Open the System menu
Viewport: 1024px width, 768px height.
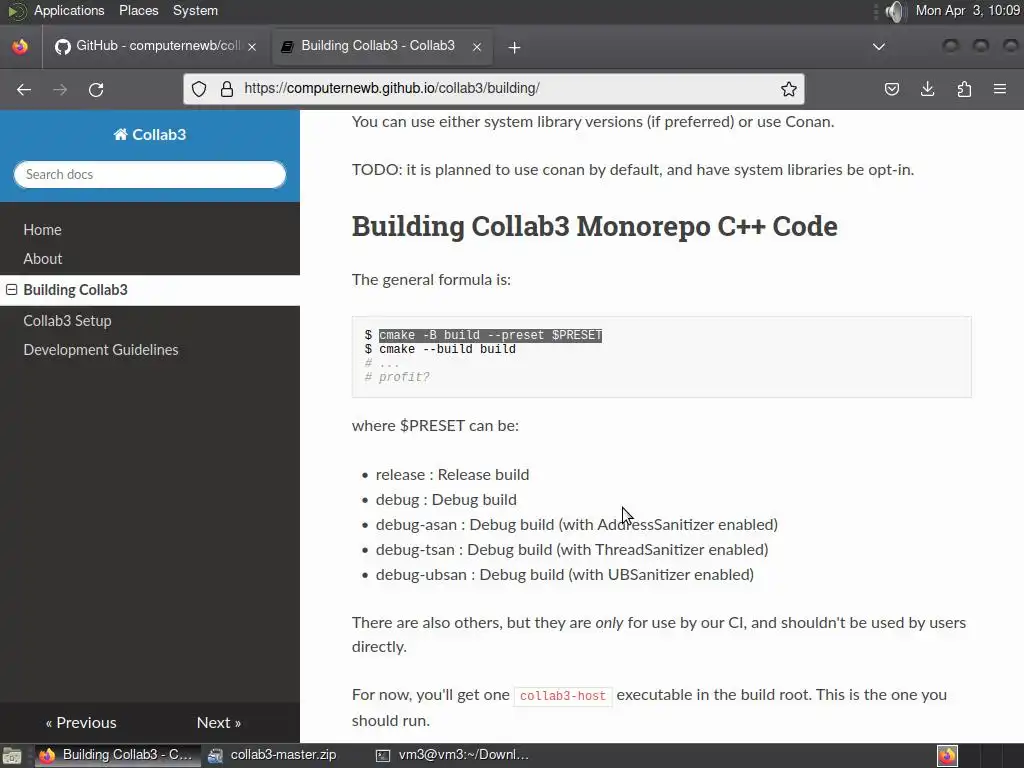click(x=195, y=10)
